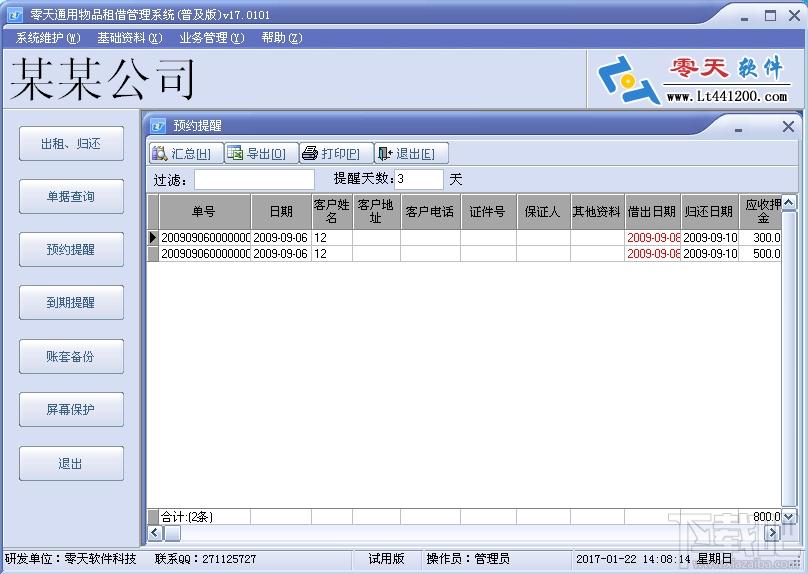Image resolution: width=808 pixels, height=574 pixels.
Task: Focus the 过滤 filter text field
Action: [x=255, y=179]
